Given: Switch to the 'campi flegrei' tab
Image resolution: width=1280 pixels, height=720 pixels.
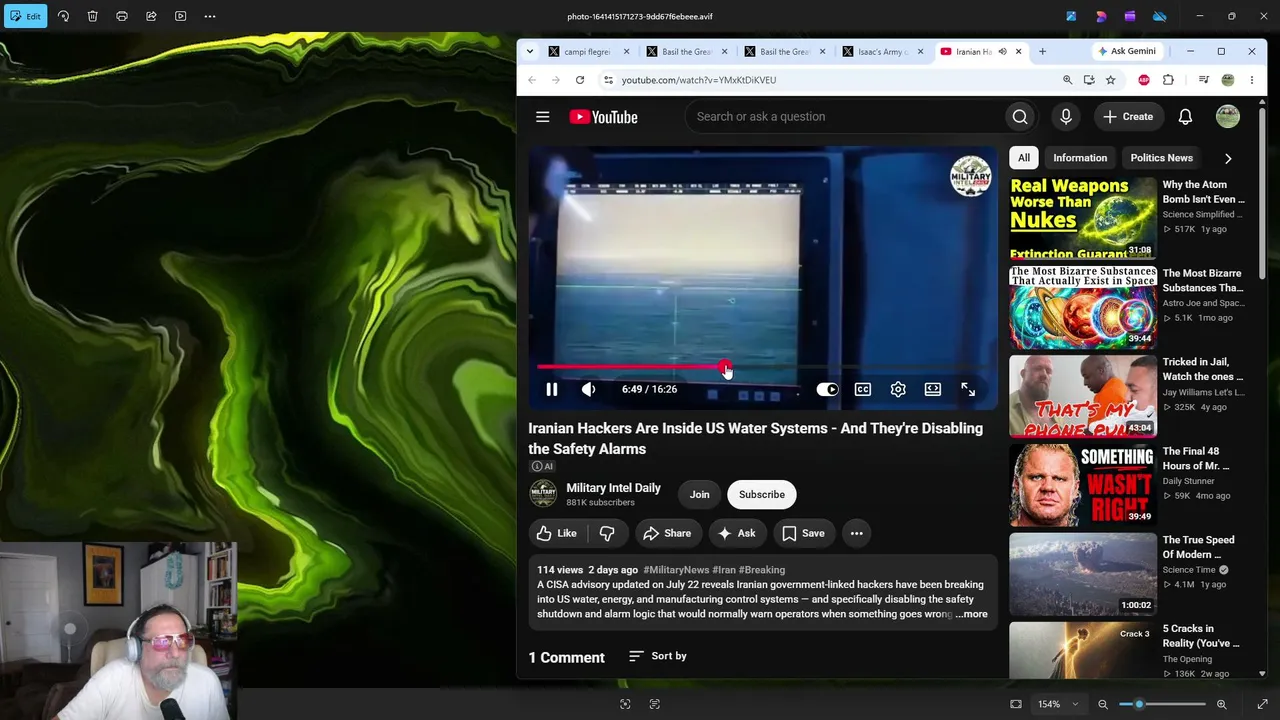Looking at the screenshot, I should coord(590,52).
